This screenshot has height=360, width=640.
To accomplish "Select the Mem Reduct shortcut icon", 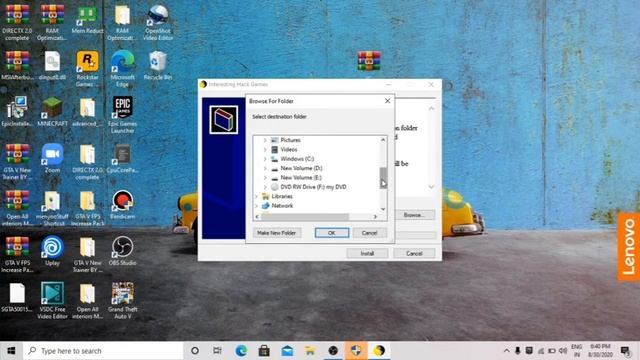I will click(87, 16).
